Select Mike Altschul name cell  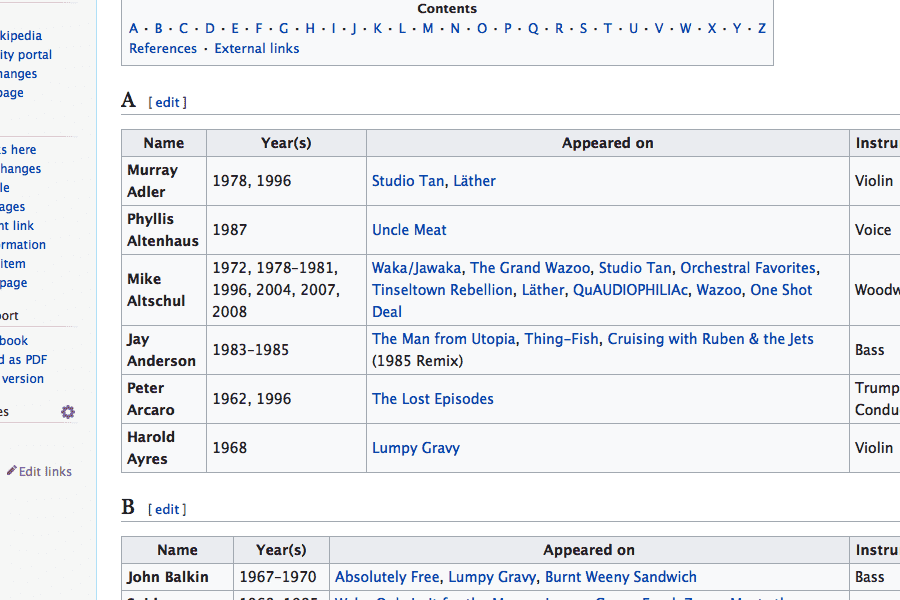(x=164, y=290)
